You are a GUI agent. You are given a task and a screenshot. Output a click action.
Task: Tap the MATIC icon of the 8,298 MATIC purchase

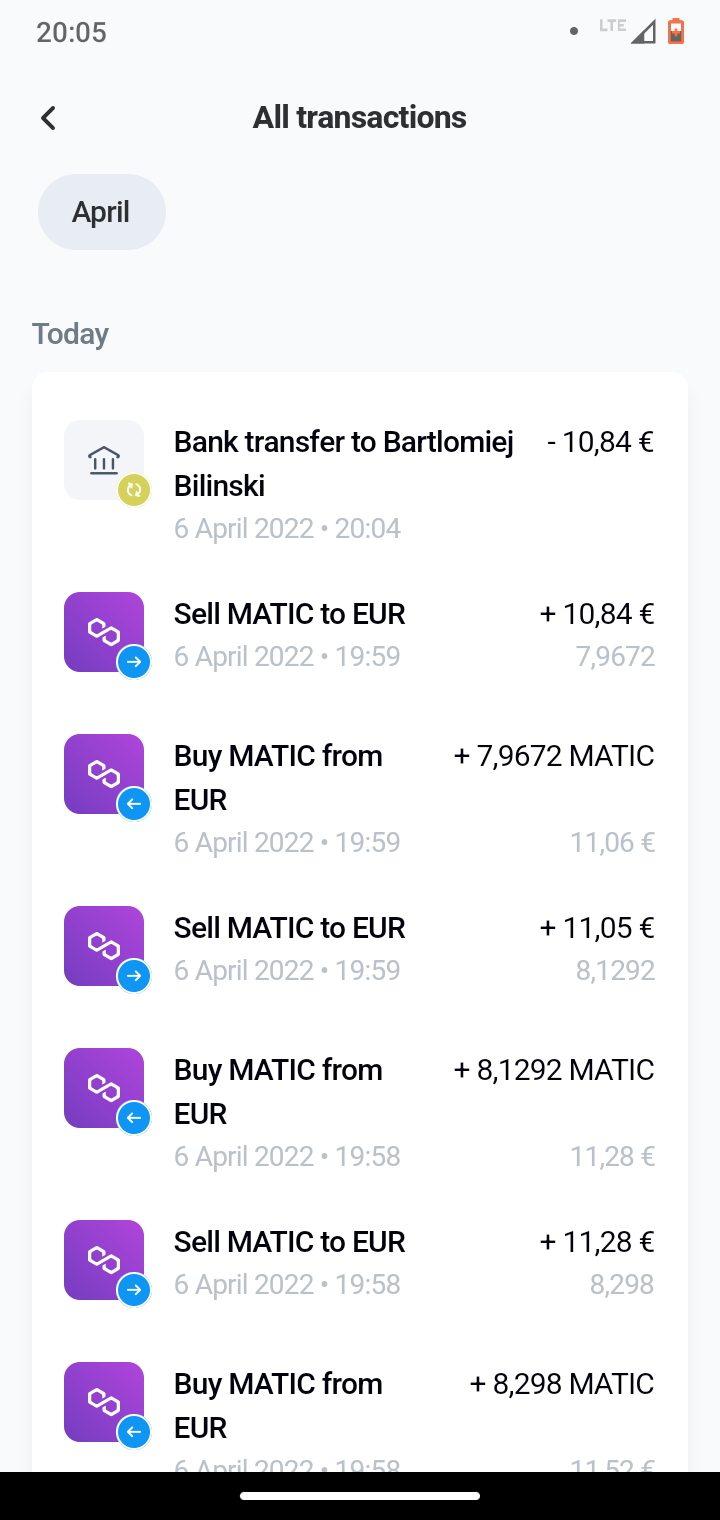tap(104, 1402)
